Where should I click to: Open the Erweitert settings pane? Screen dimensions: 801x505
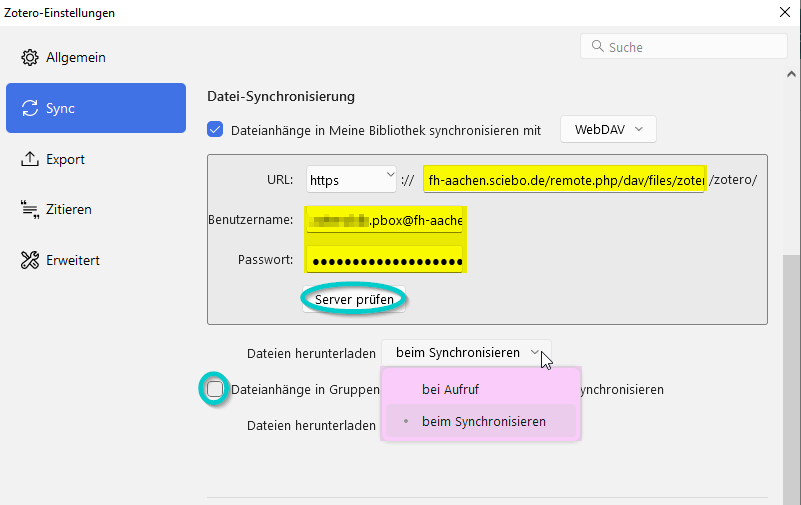96,260
